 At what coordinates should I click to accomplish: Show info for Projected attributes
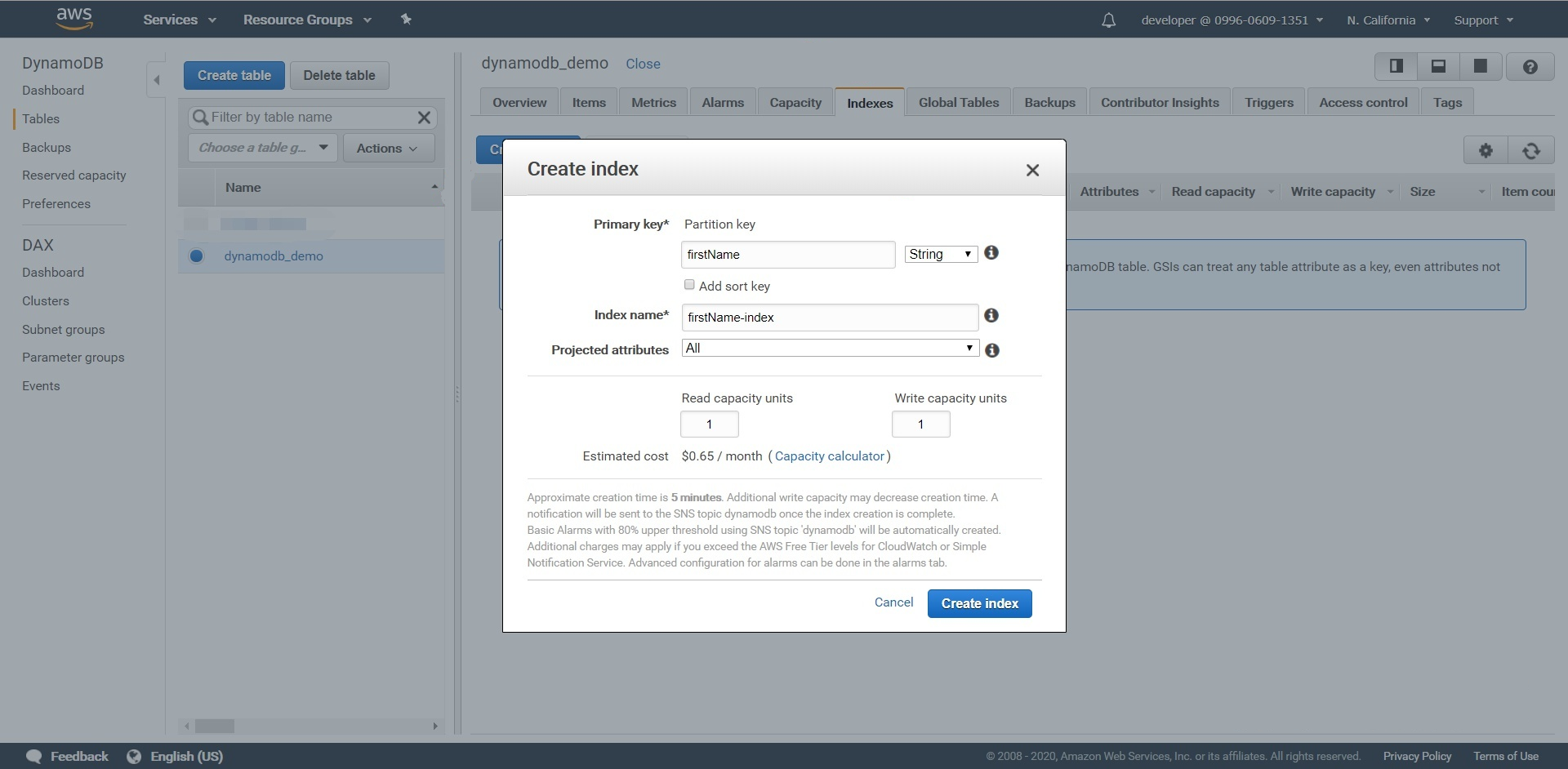click(992, 350)
